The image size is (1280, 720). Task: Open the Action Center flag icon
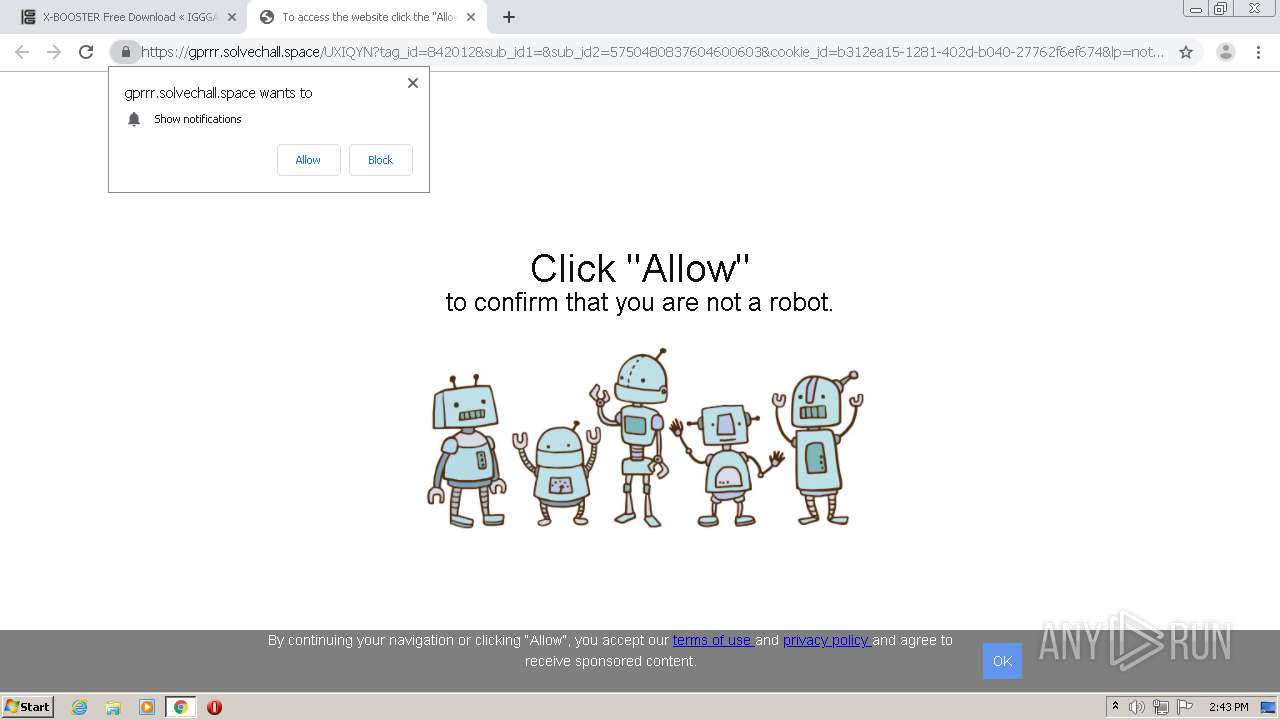(x=1185, y=707)
